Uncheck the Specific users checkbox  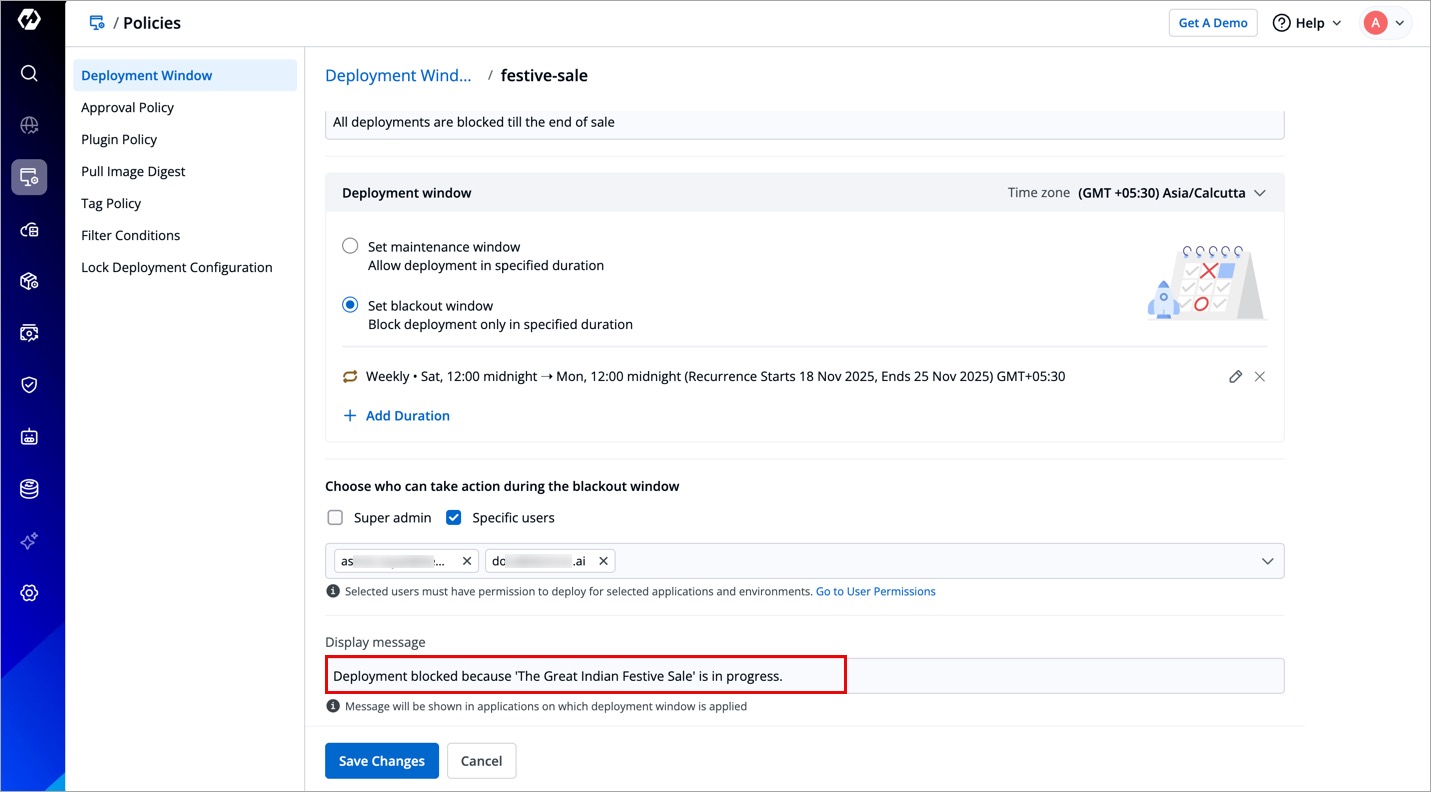pyautogui.click(x=454, y=518)
